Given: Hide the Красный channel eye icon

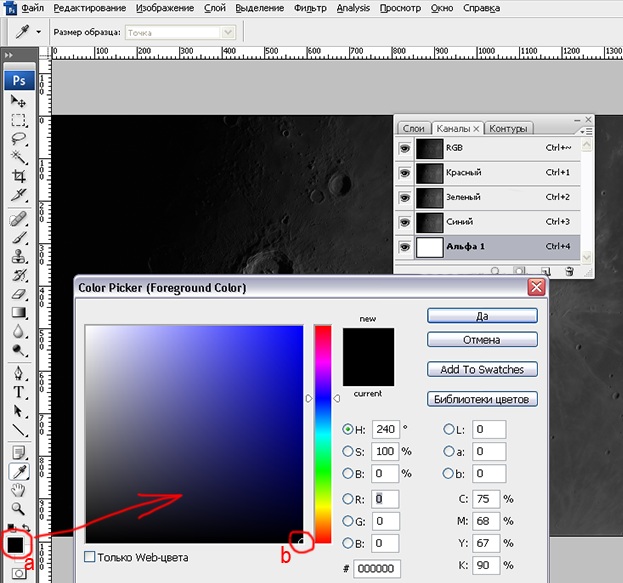Looking at the screenshot, I should click(x=404, y=173).
